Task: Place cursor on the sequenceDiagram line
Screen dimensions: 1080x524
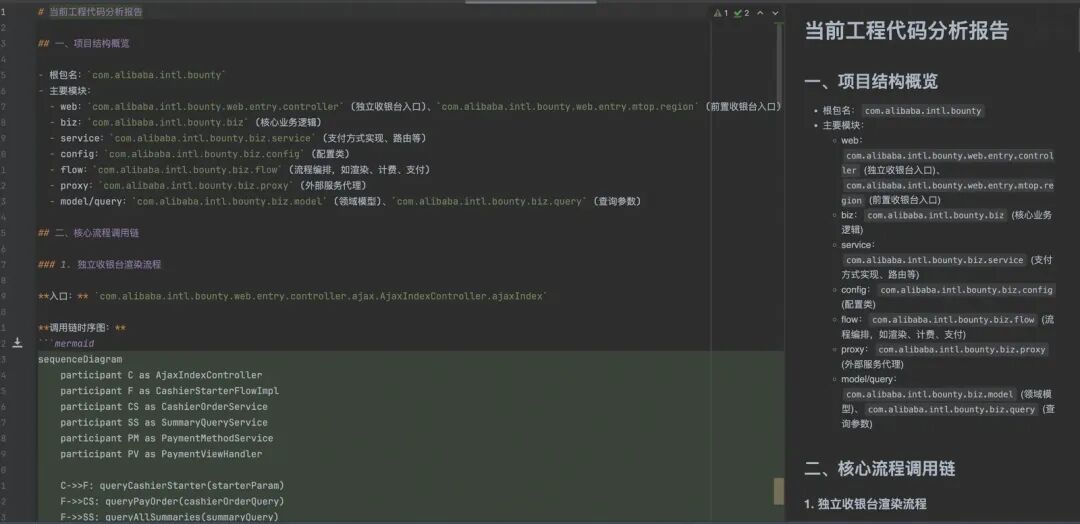Action: click(x=80, y=359)
